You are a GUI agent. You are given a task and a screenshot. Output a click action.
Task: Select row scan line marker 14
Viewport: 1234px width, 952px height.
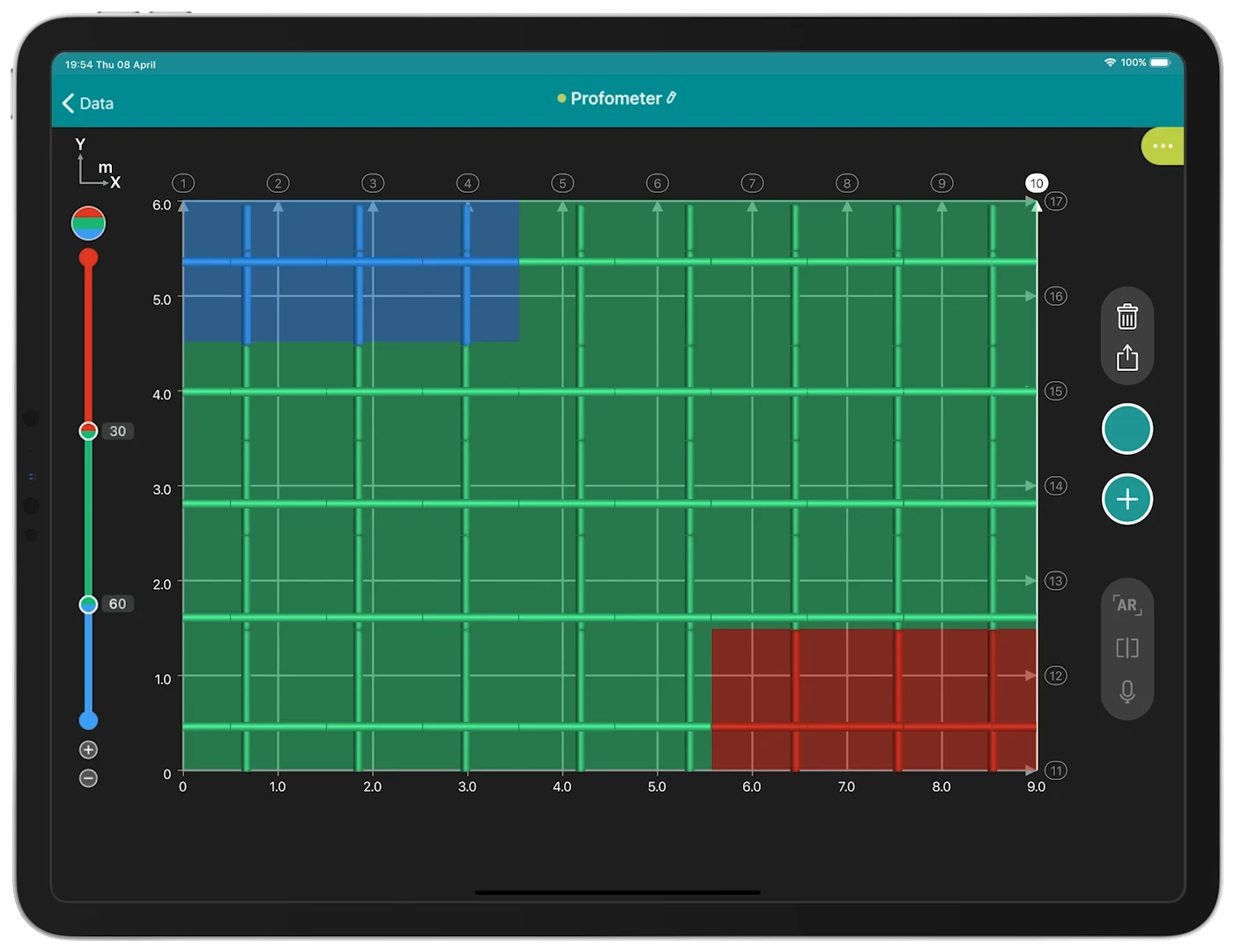(x=1056, y=486)
